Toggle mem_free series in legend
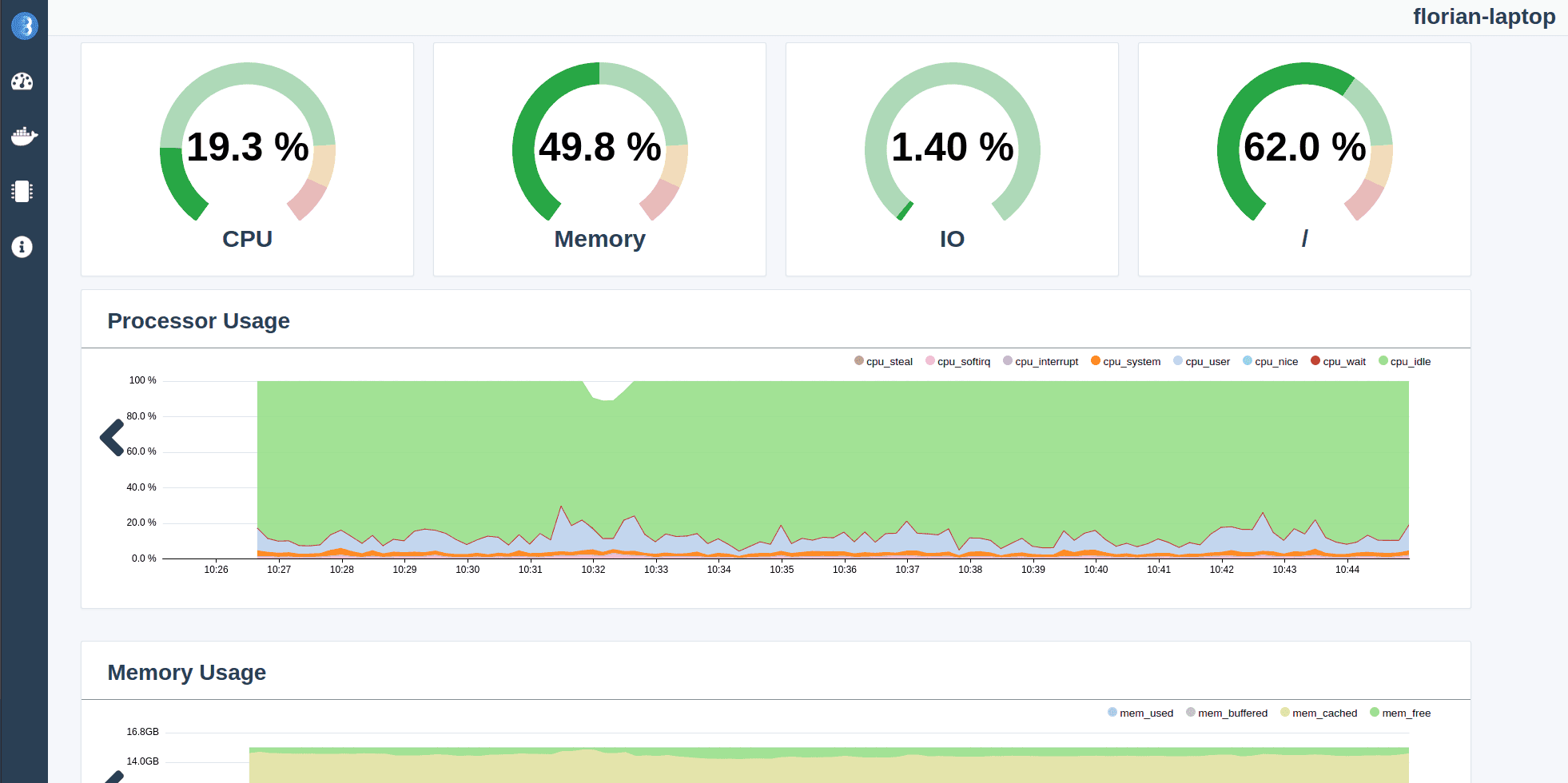This screenshot has width=1568, height=783. (1400, 713)
